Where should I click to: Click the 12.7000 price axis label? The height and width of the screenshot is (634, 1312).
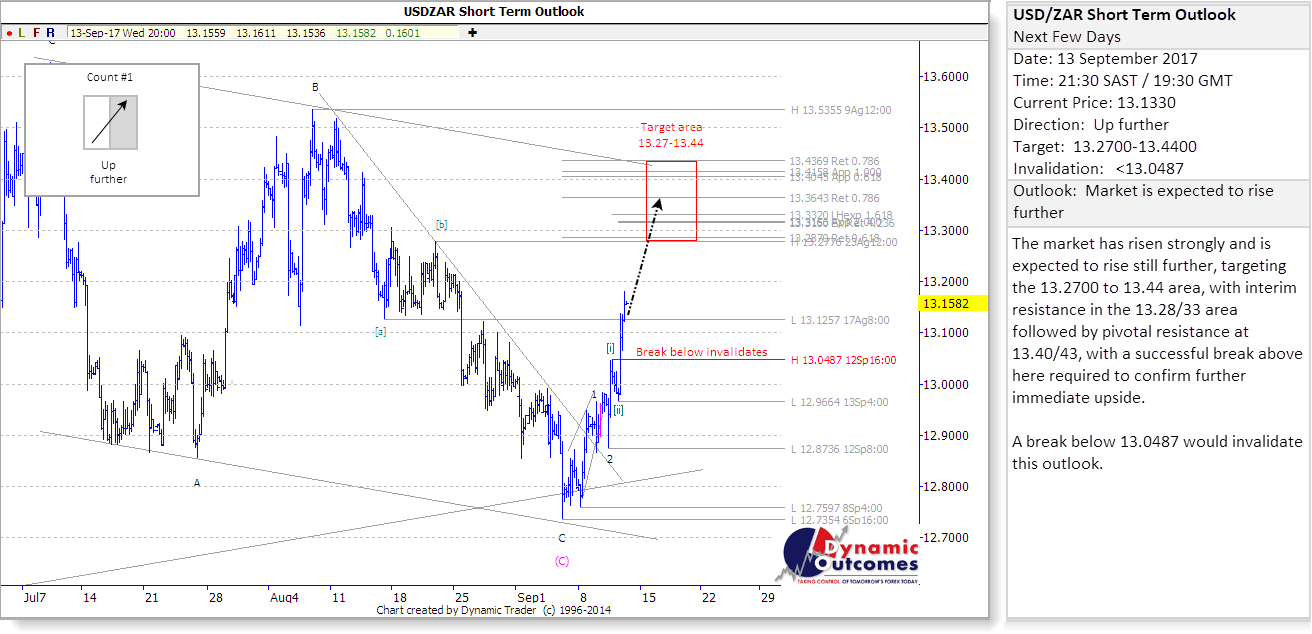(x=944, y=538)
